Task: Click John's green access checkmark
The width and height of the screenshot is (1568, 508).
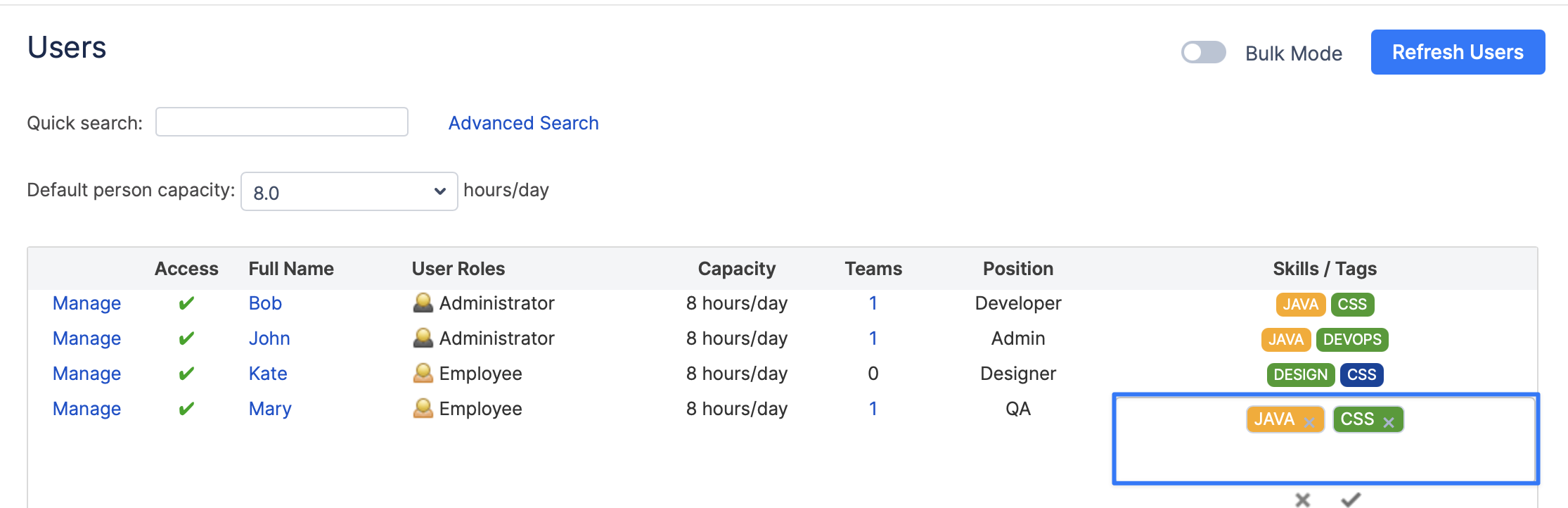Action: coord(186,338)
